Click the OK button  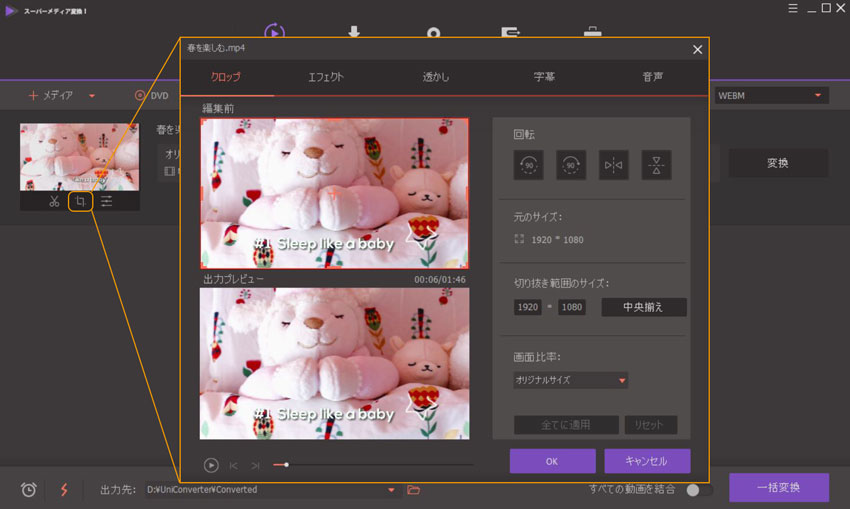click(x=552, y=461)
